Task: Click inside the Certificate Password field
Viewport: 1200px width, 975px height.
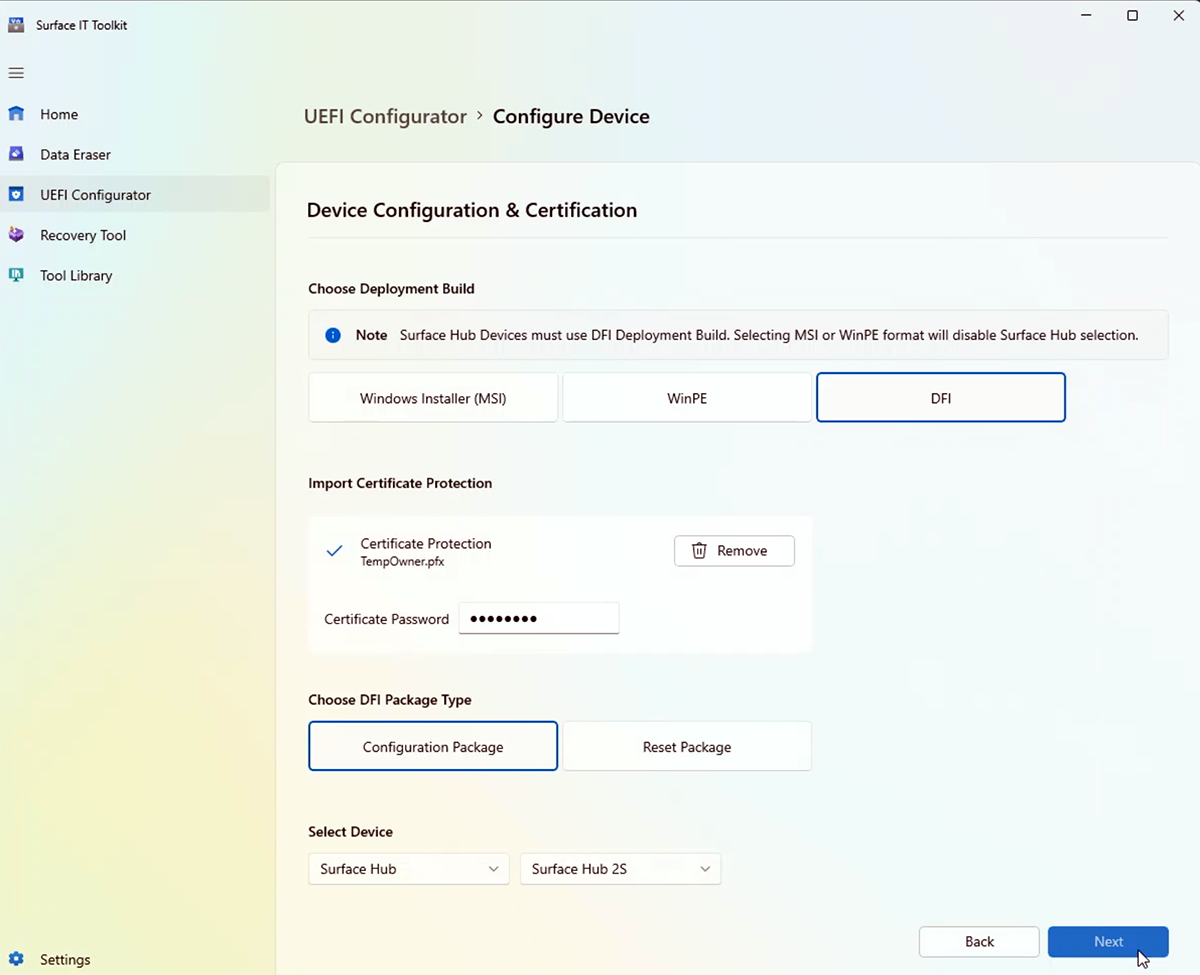Action: [x=538, y=618]
